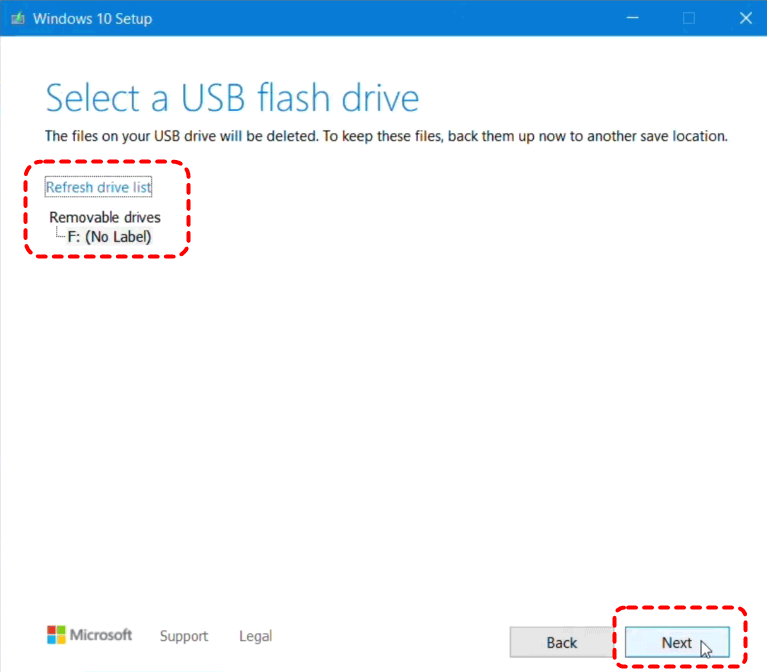This screenshot has height=672, width=767.
Task: Click the USB files deletion warning text
Action: coord(386,136)
